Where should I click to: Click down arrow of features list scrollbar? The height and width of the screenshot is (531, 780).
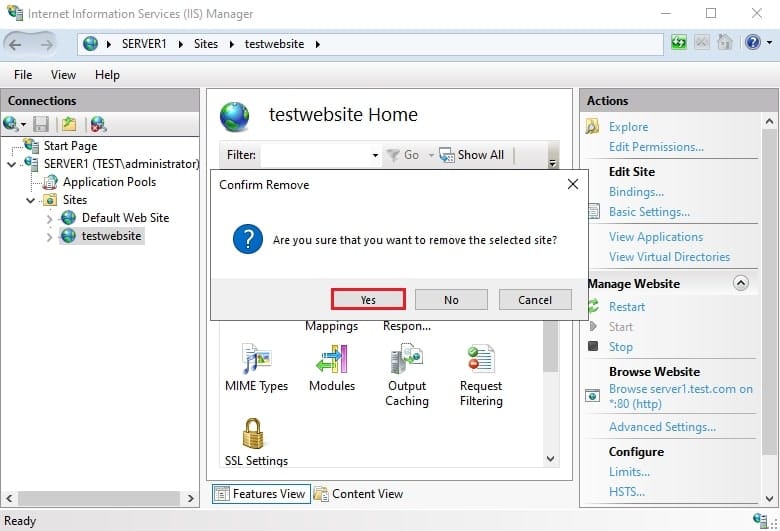[550, 459]
